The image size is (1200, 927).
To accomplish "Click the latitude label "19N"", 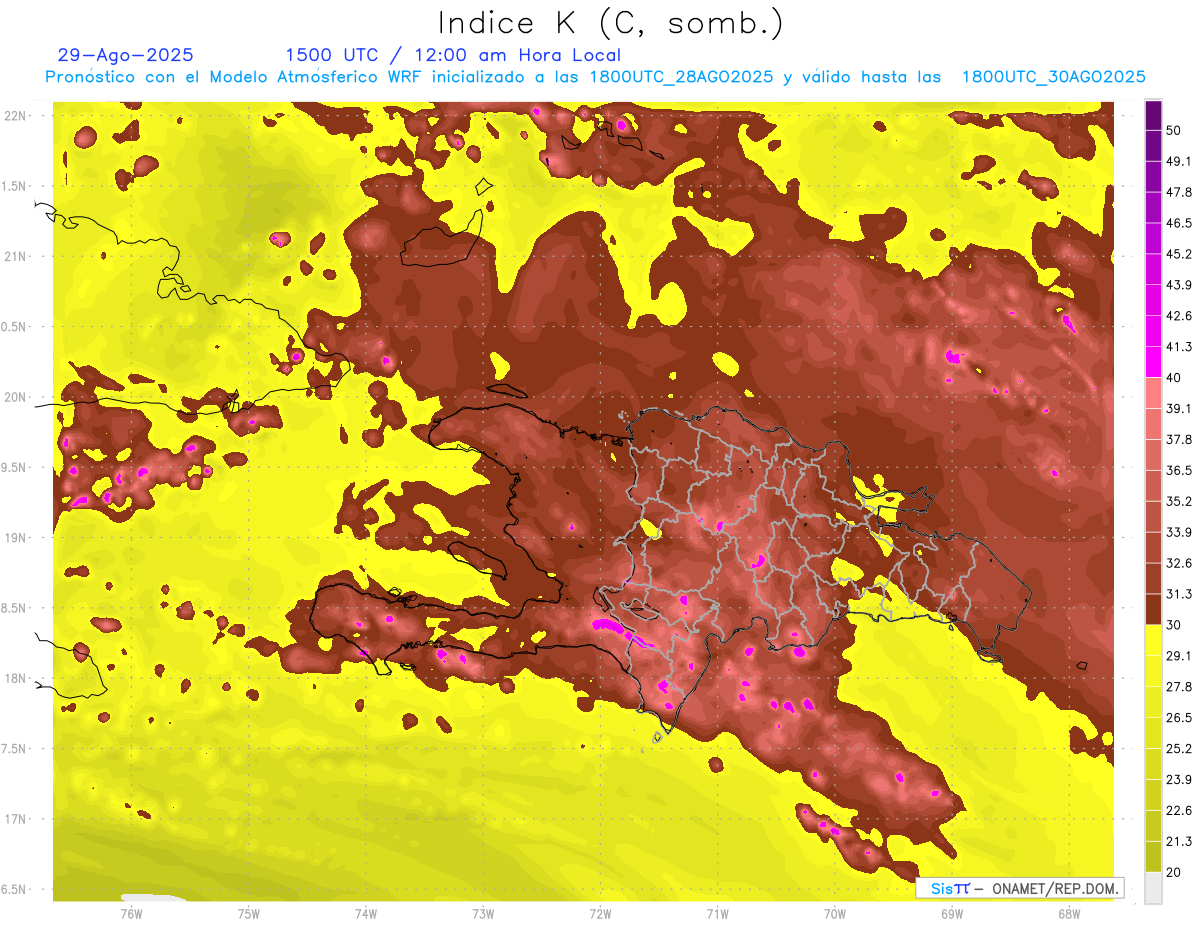I will click(16, 538).
